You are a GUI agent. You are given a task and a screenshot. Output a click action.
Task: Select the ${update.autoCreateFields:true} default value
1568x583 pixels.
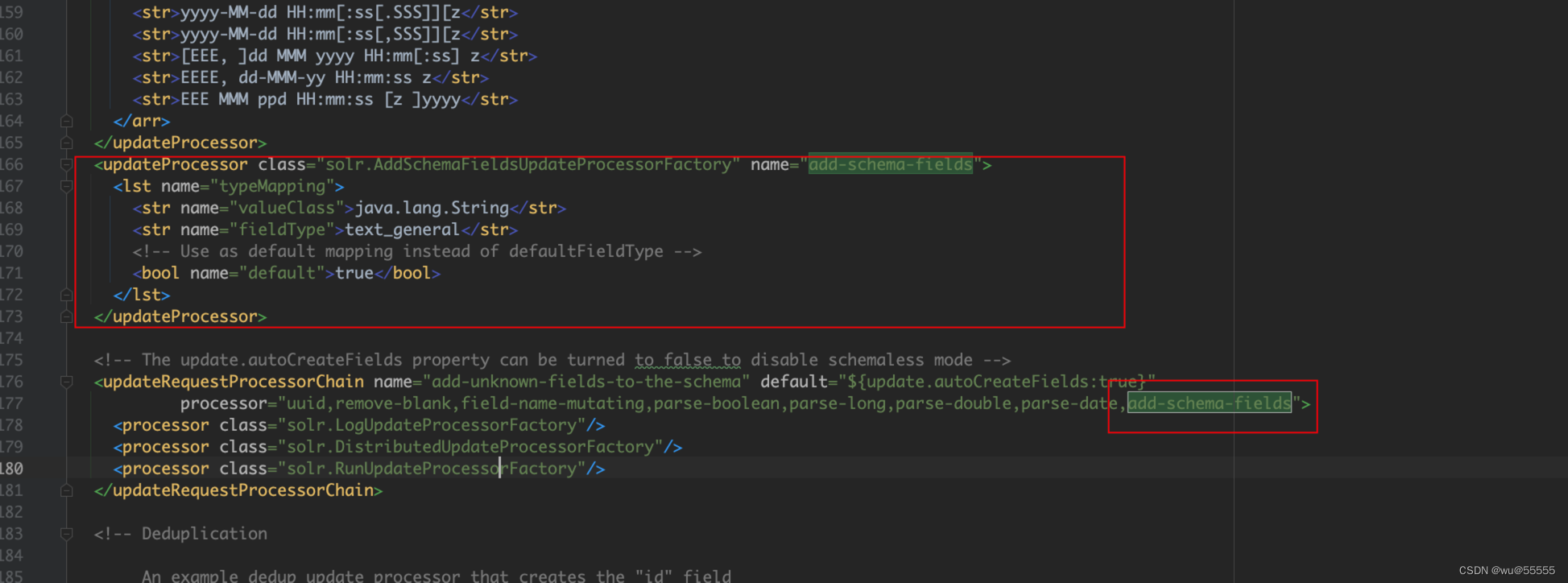[997, 382]
